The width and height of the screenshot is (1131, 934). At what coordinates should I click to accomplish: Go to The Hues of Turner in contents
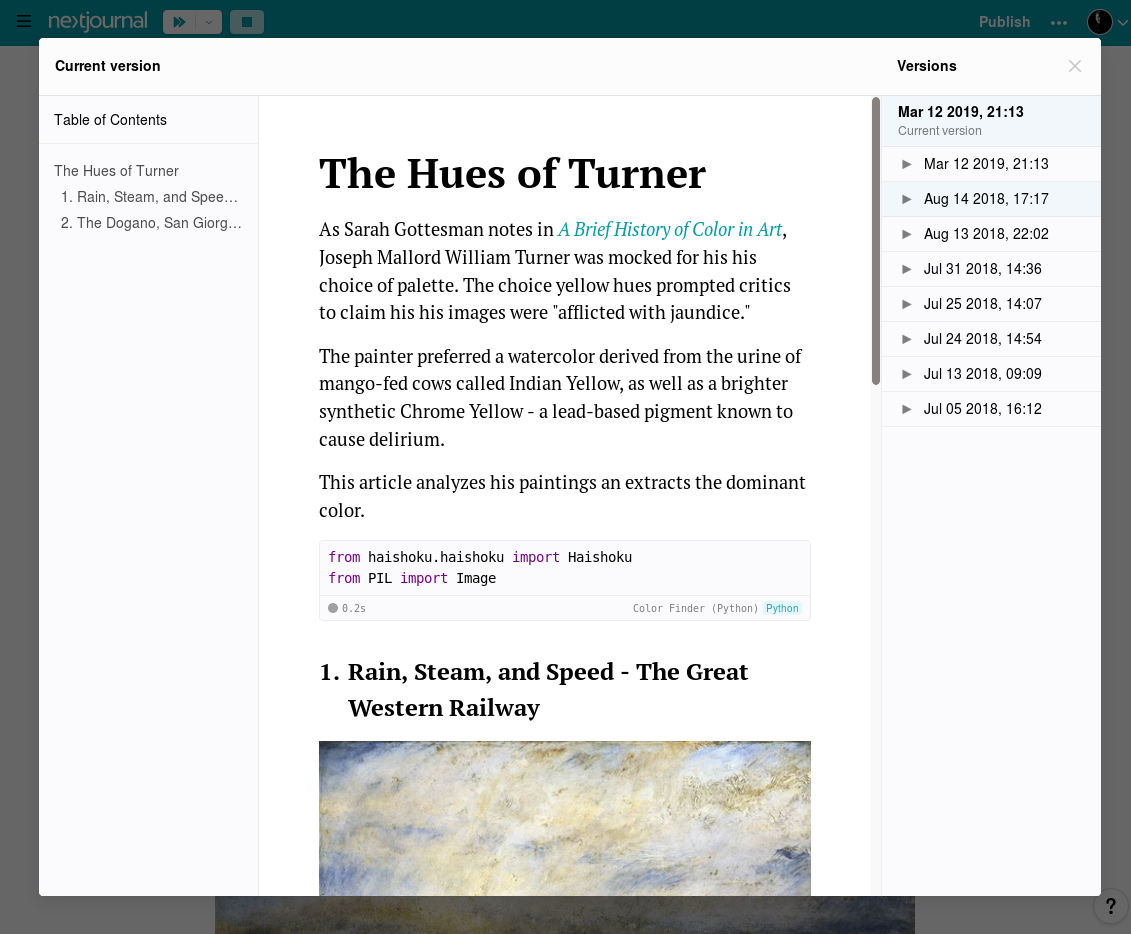[x=116, y=171]
